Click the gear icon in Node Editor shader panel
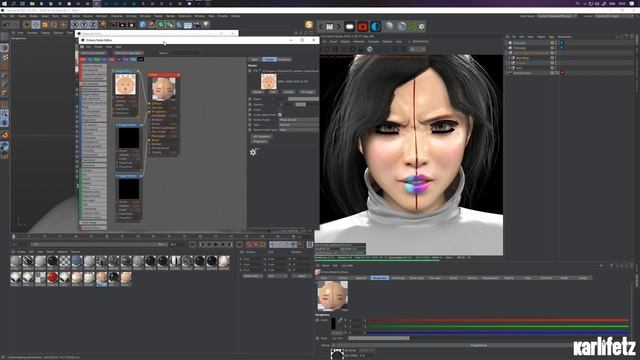 [x=253, y=152]
